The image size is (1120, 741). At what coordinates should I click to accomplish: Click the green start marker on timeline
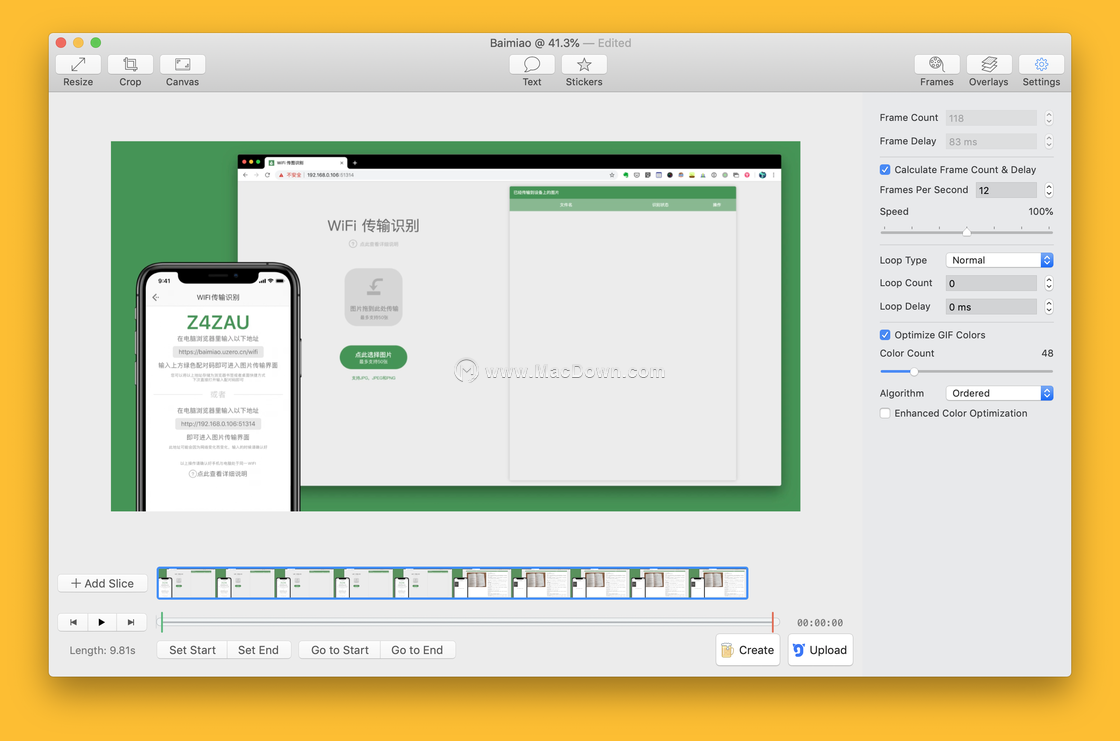pos(162,622)
